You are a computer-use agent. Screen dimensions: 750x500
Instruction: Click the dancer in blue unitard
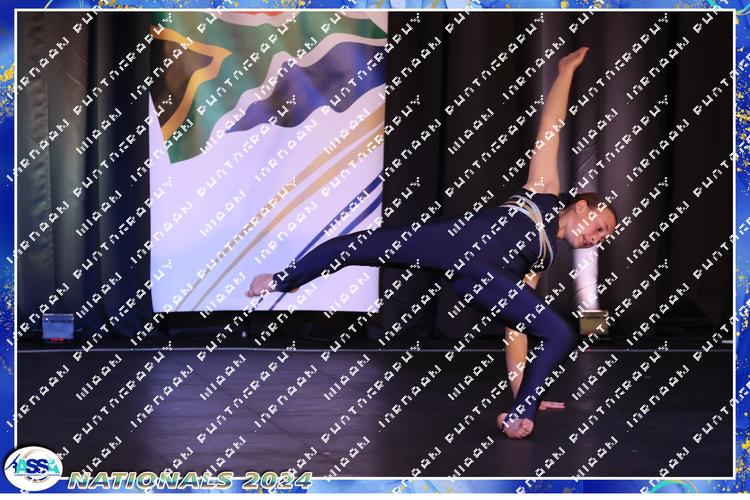431,243
